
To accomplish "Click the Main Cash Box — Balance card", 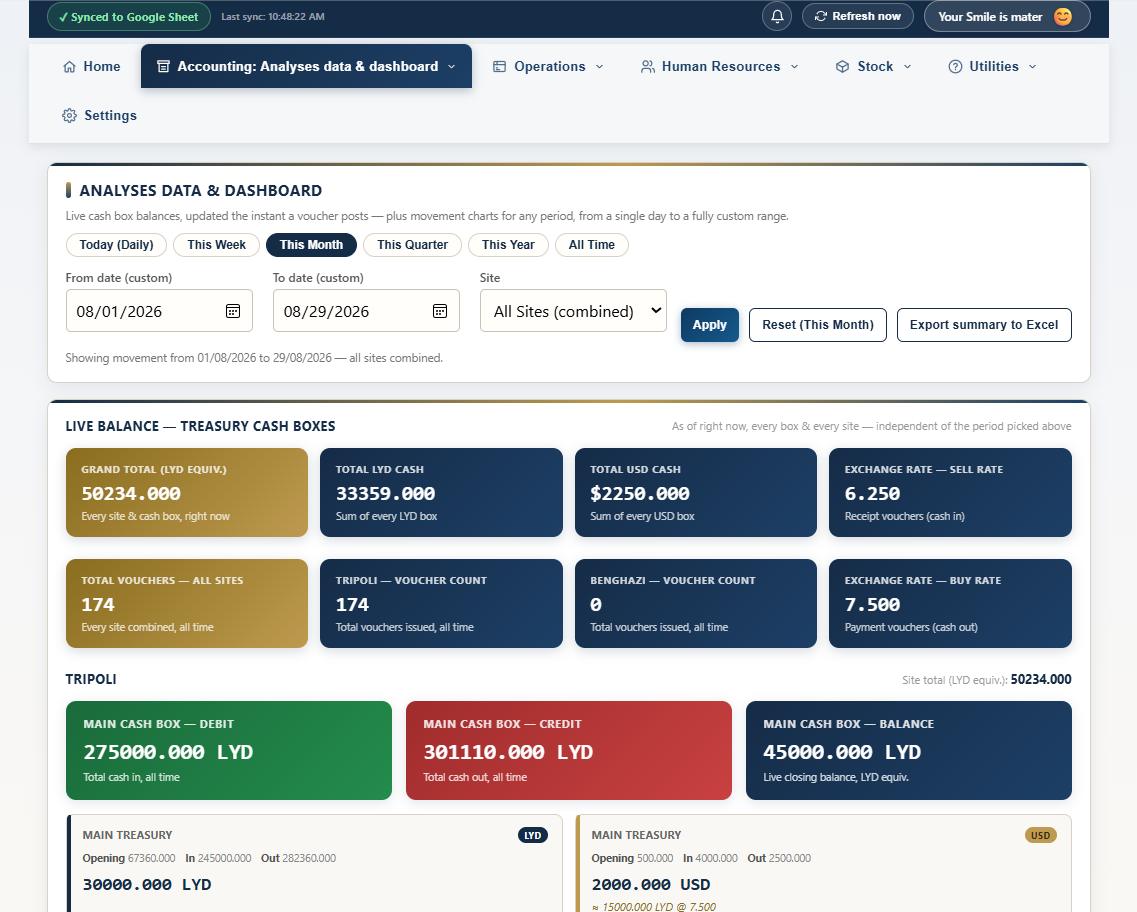I will tap(909, 750).
